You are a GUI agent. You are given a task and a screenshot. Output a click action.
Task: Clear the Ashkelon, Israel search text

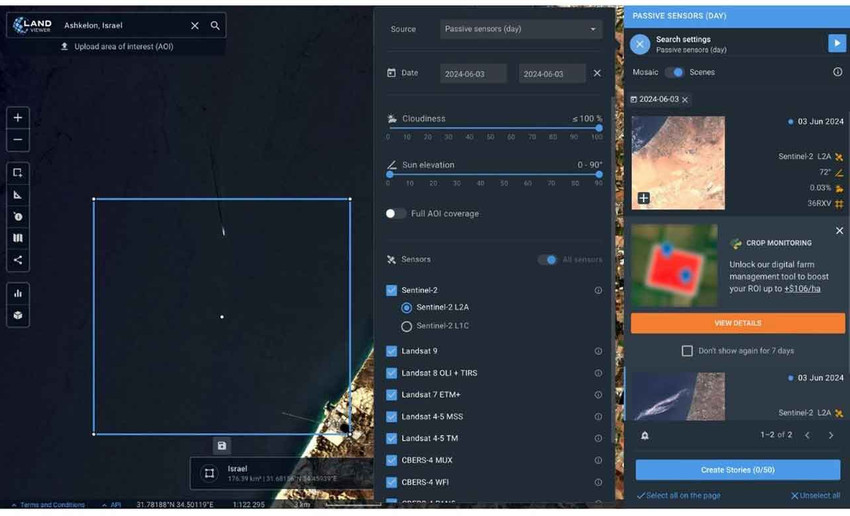[x=195, y=25]
